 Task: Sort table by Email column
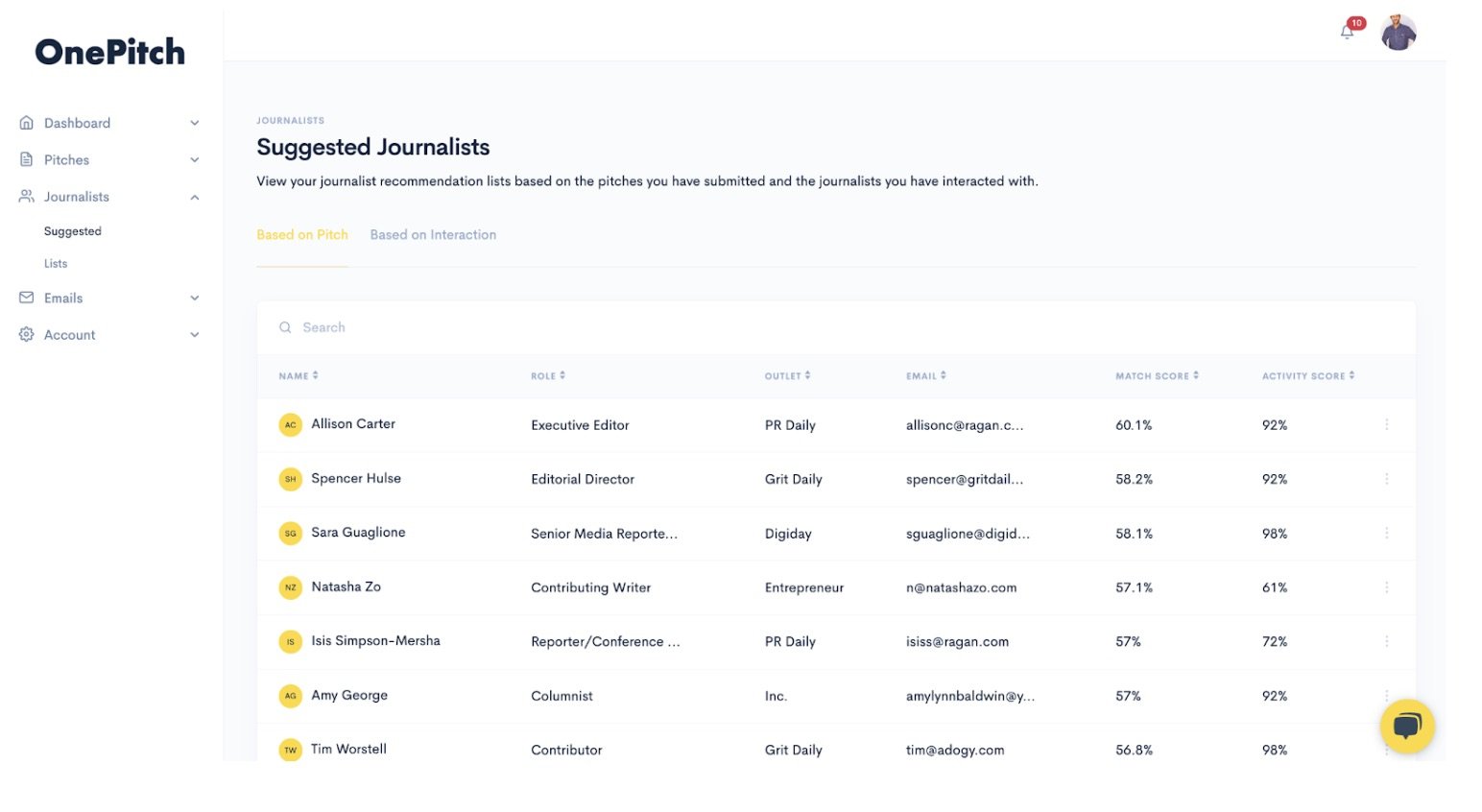tap(926, 376)
